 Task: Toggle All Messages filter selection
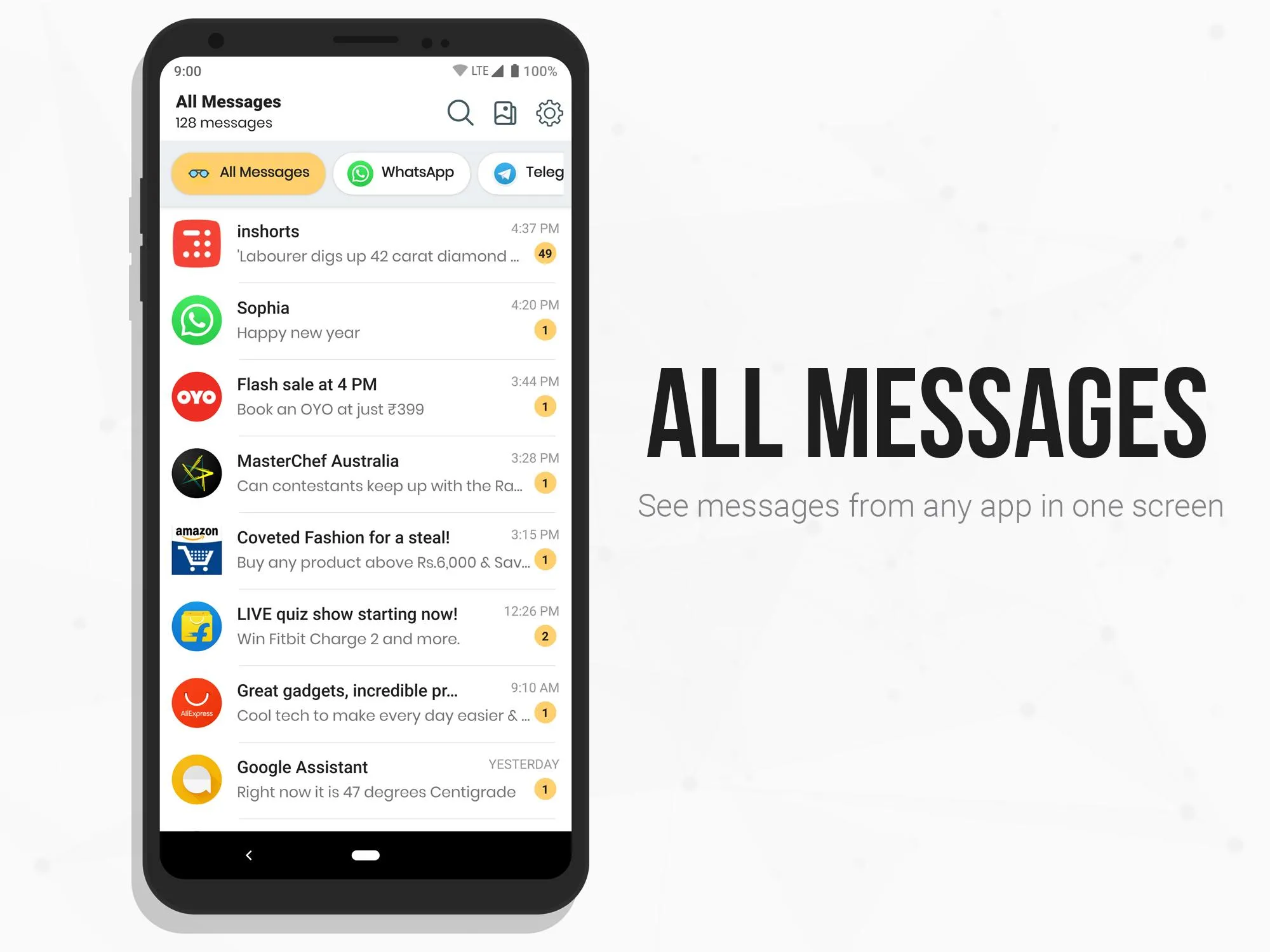(x=249, y=171)
